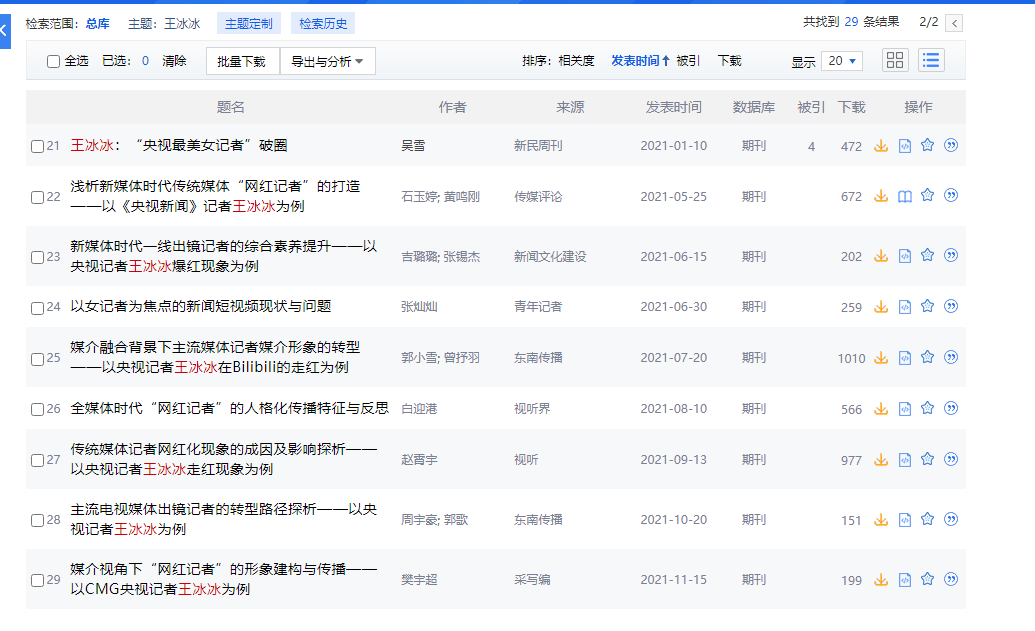Image resolution: width=1035 pixels, height=631 pixels.
Task: Open the source 青年记者
Action: (x=538, y=307)
